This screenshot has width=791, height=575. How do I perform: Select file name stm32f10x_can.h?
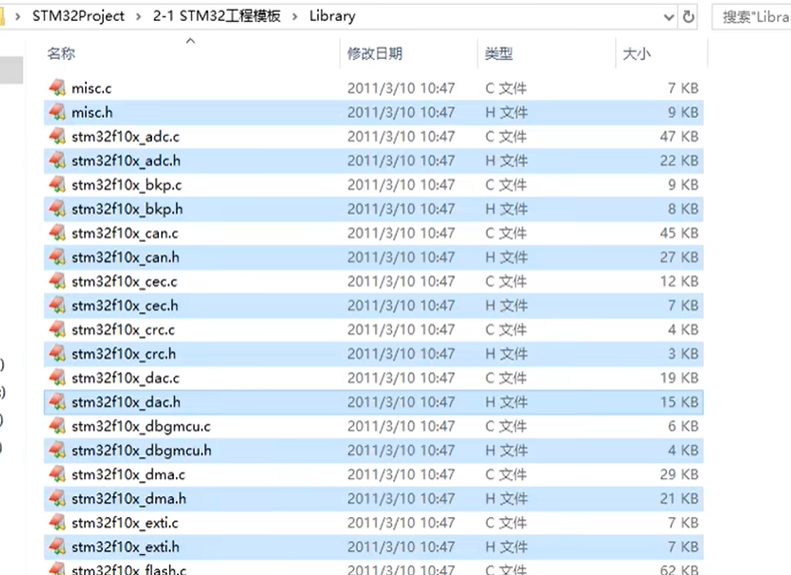coord(126,258)
